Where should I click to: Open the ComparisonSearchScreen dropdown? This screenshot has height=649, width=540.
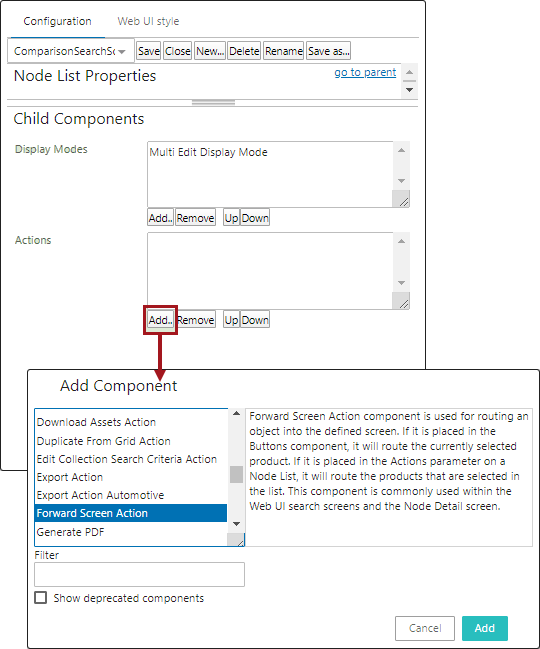(x=71, y=51)
